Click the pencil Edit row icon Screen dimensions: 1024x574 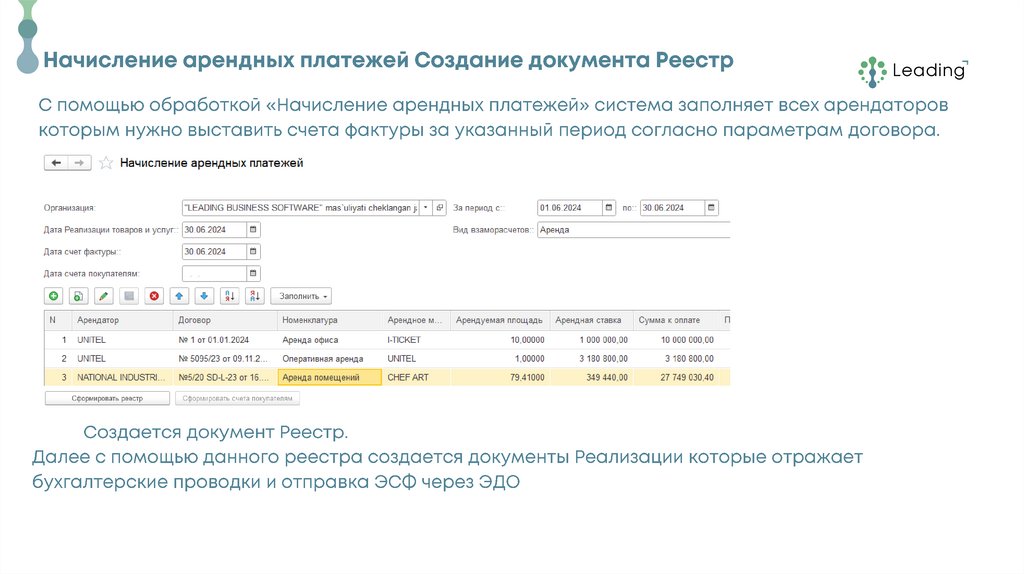(103, 296)
